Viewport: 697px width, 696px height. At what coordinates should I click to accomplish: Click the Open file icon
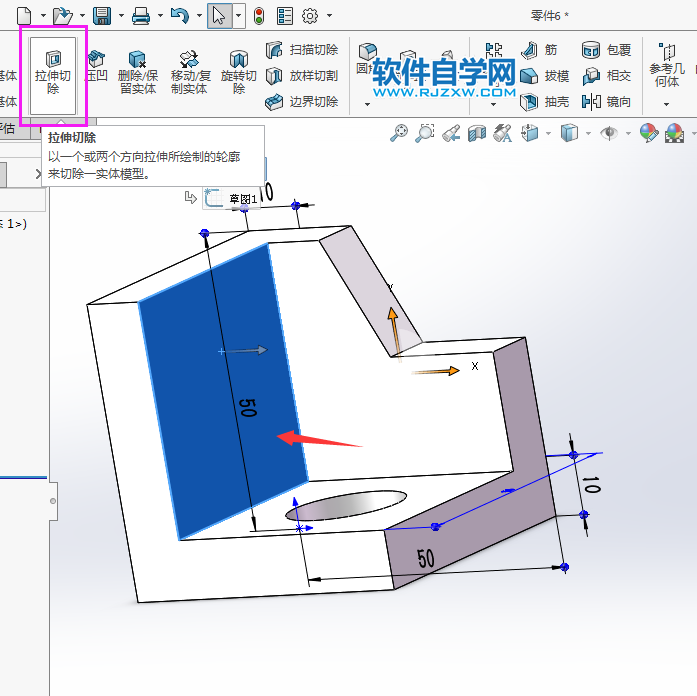[x=63, y=16]
